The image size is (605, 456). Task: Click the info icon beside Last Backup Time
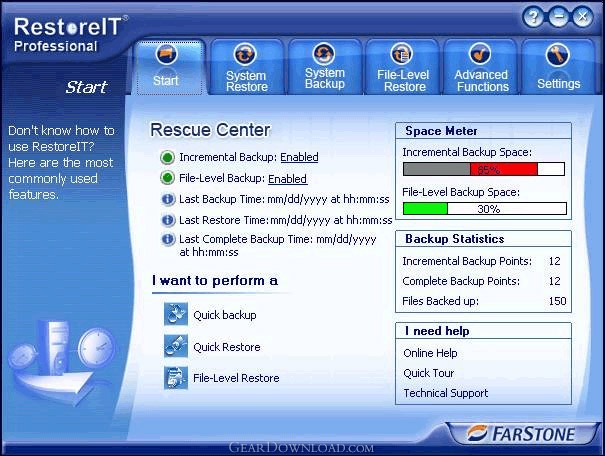[x=167, y=199]
